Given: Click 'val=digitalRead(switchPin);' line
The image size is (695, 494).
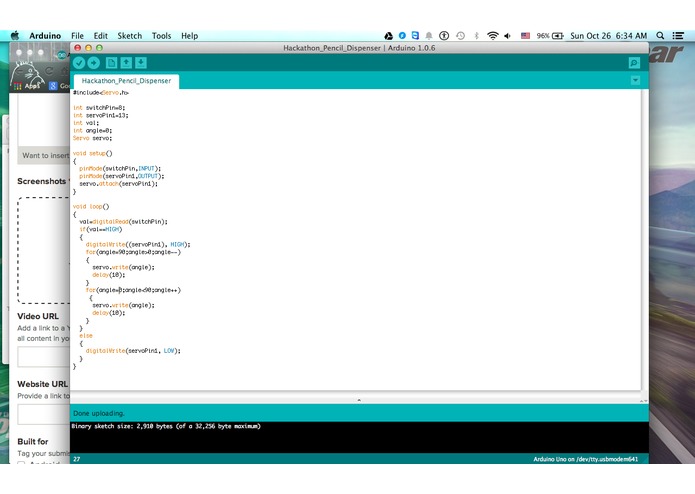Looking at the screenshot, I should coord(123,222).
